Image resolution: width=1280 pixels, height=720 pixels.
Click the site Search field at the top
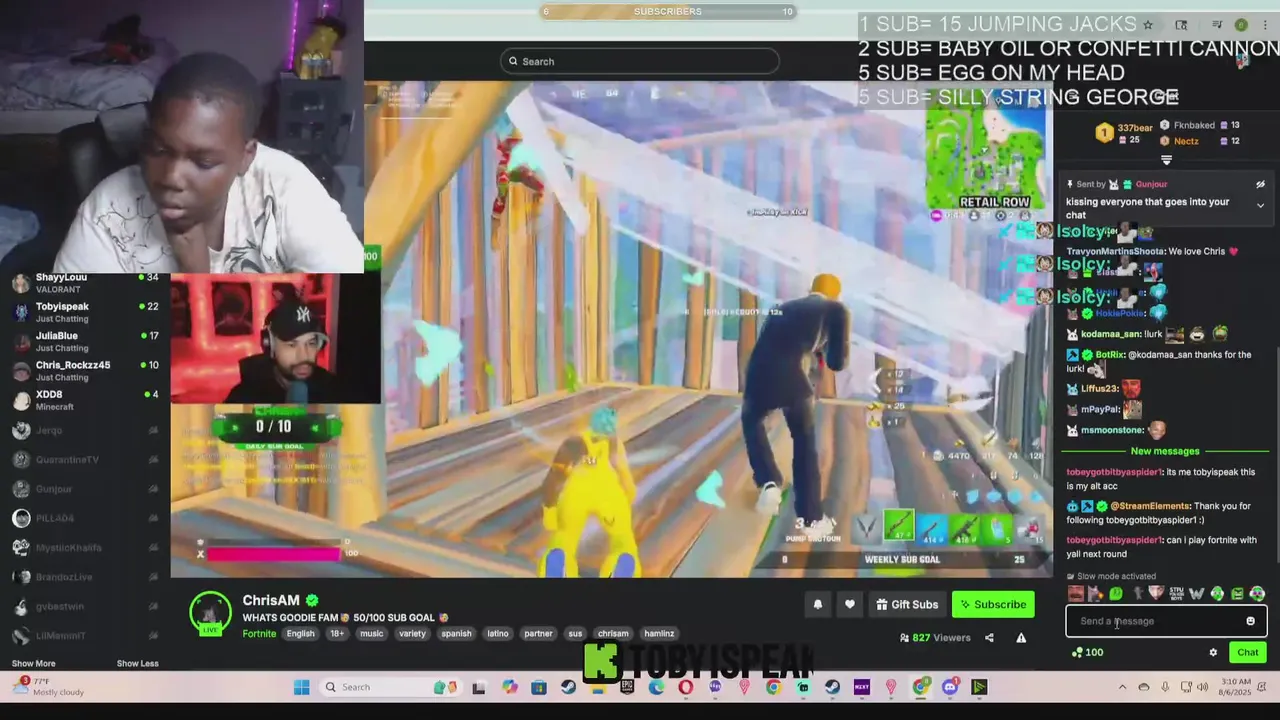pyautogui.click(x=639, y=61)
